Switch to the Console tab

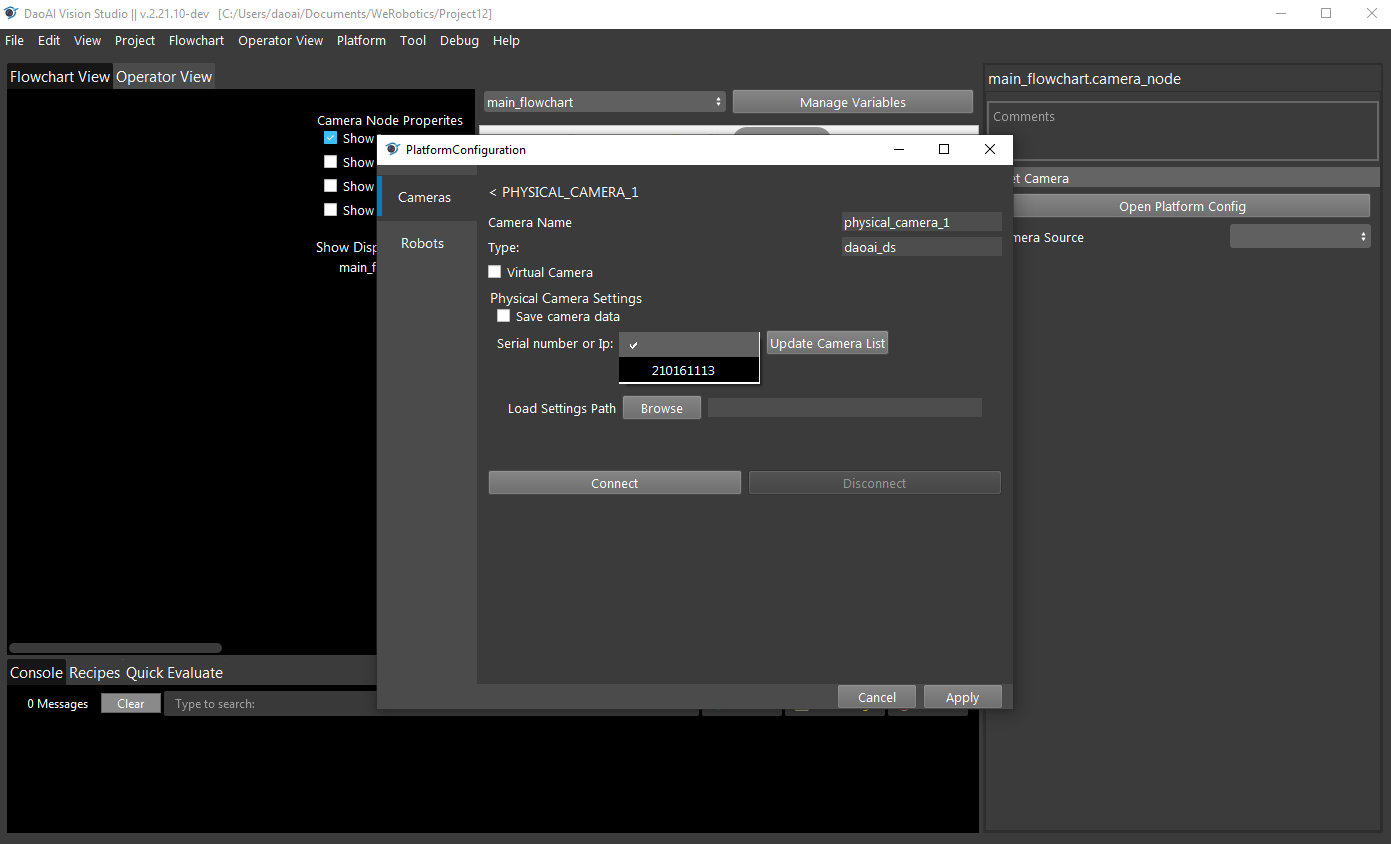36,672
